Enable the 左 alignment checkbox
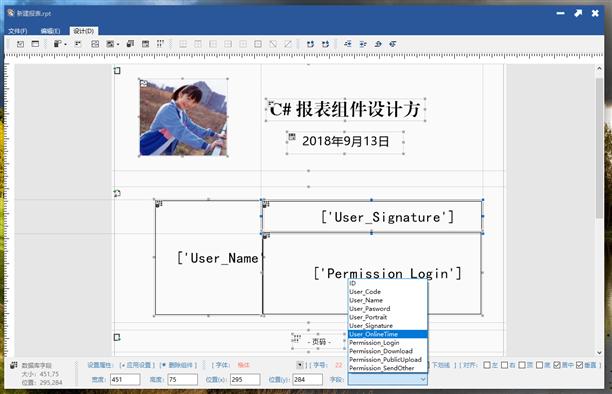 point(487,365)
